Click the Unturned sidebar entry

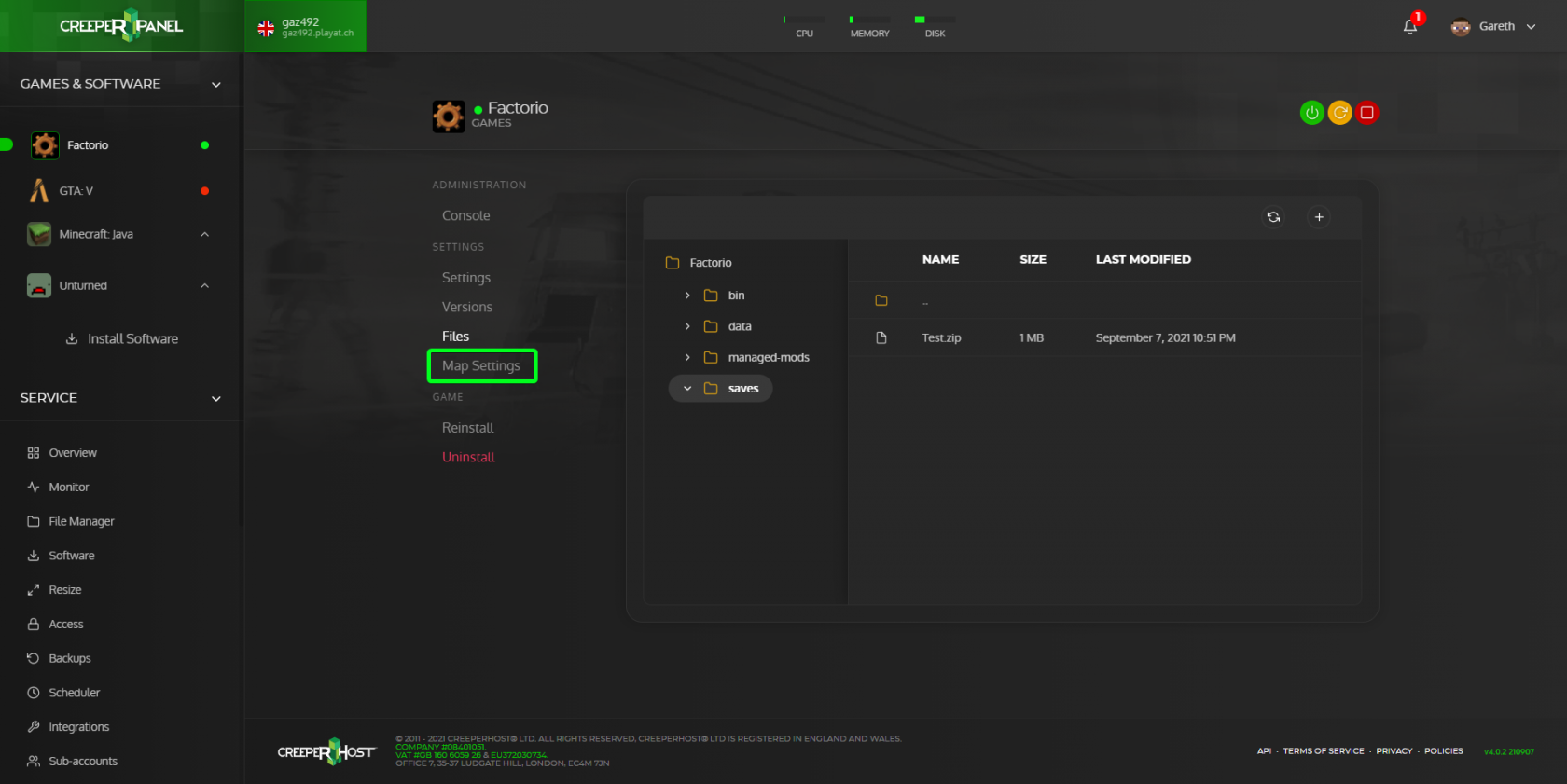83,286
